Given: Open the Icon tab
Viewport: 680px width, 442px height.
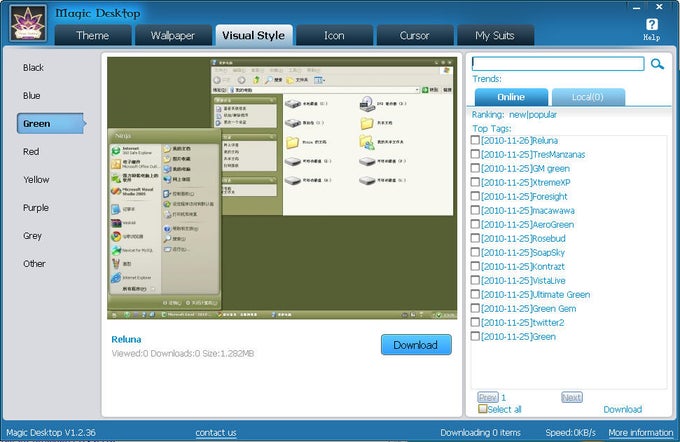Looking at the screenshot, I should click(334, 35).
